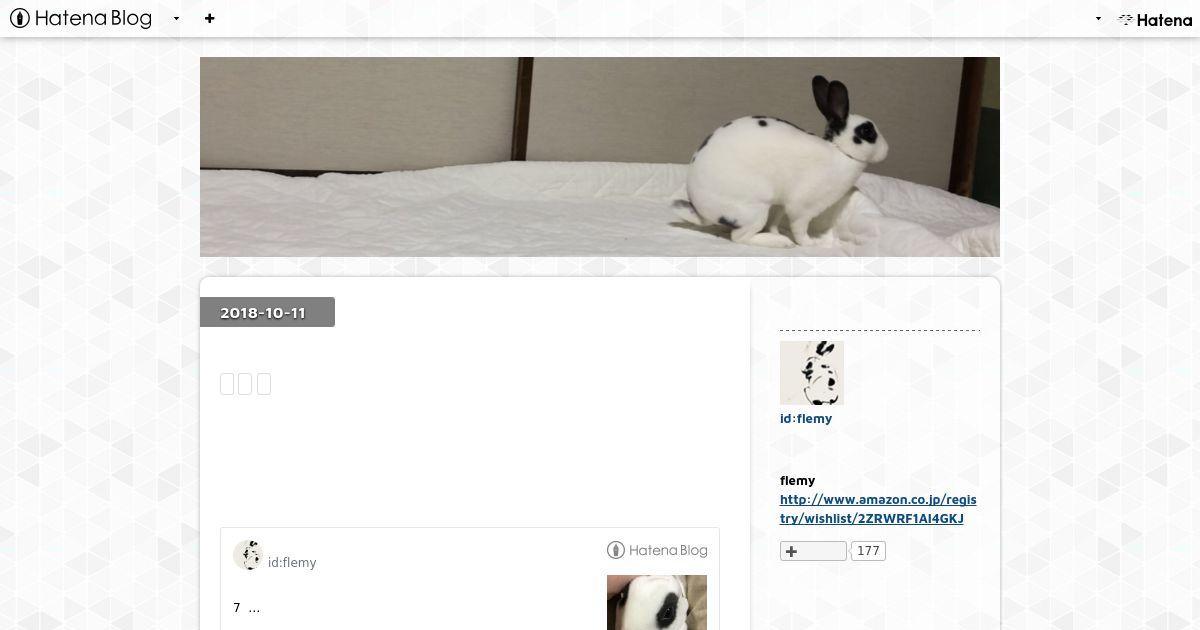Open the 2018-10-11 date archive link
The image size is (1200, 630).
pyautogui.click(x=263, y=313)
